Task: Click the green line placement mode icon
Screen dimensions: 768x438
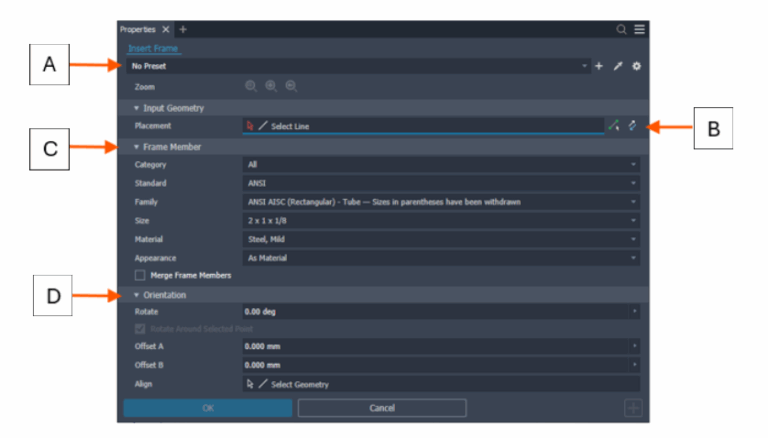Action: click(x=614, y=126)
